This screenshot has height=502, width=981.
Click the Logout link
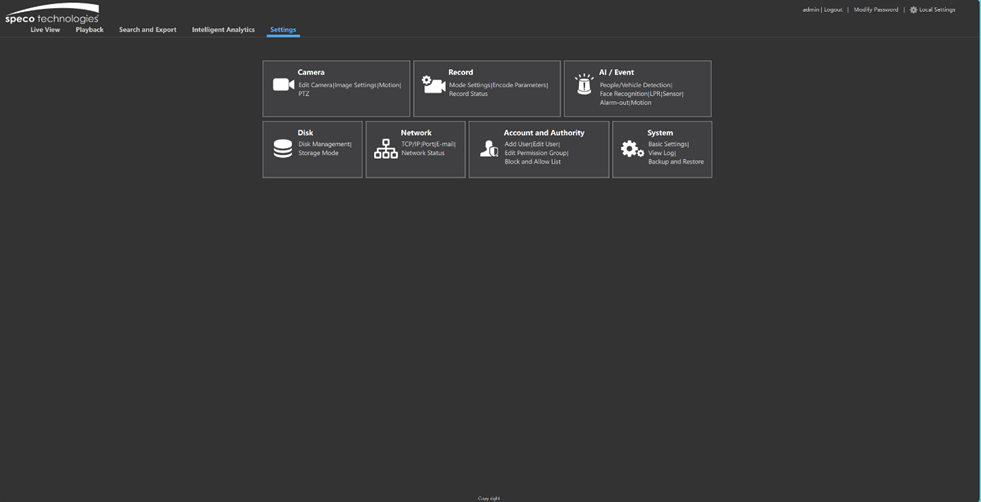833,10
